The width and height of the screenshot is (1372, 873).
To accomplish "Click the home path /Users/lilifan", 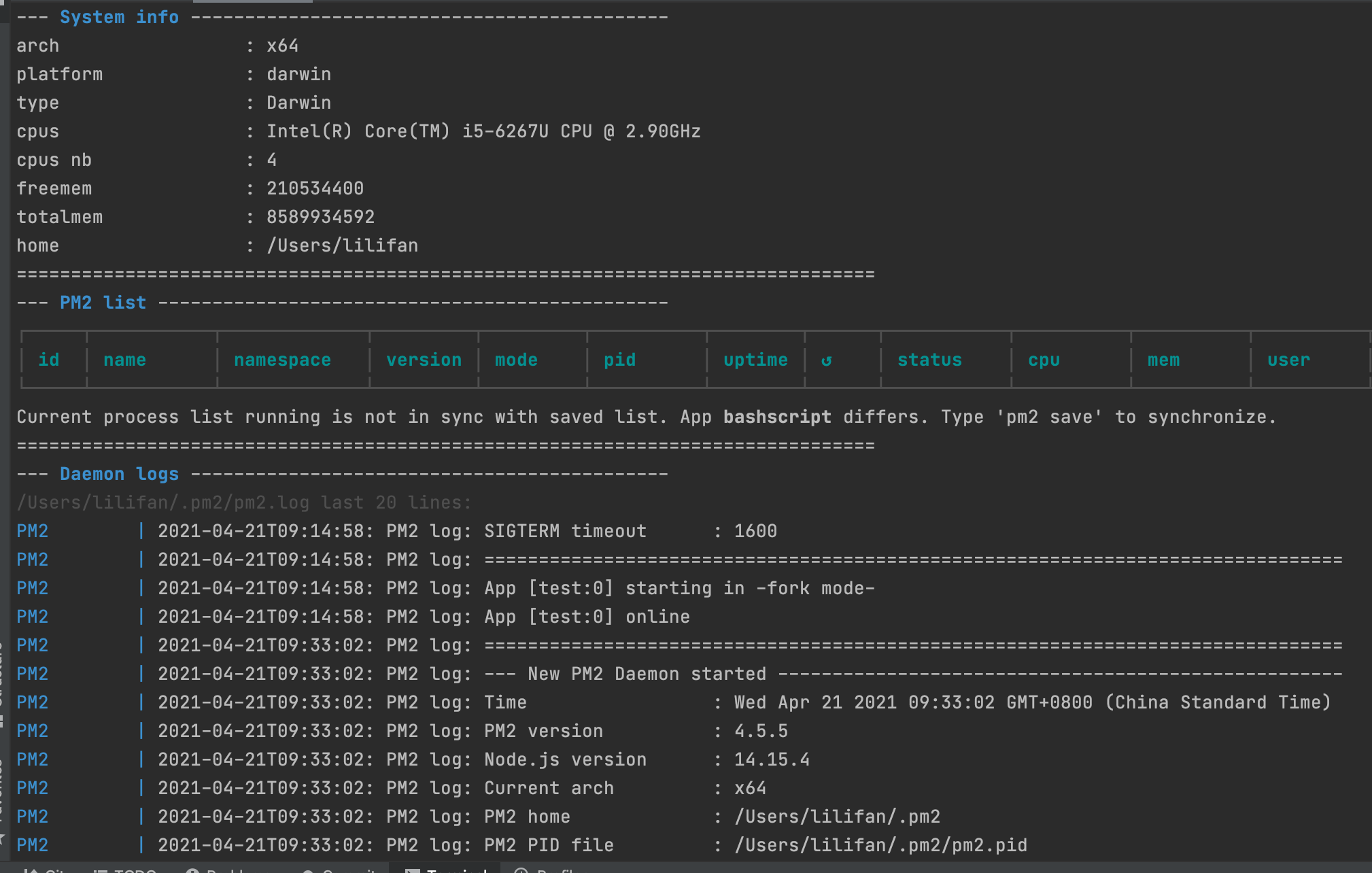I will [342, 245].
